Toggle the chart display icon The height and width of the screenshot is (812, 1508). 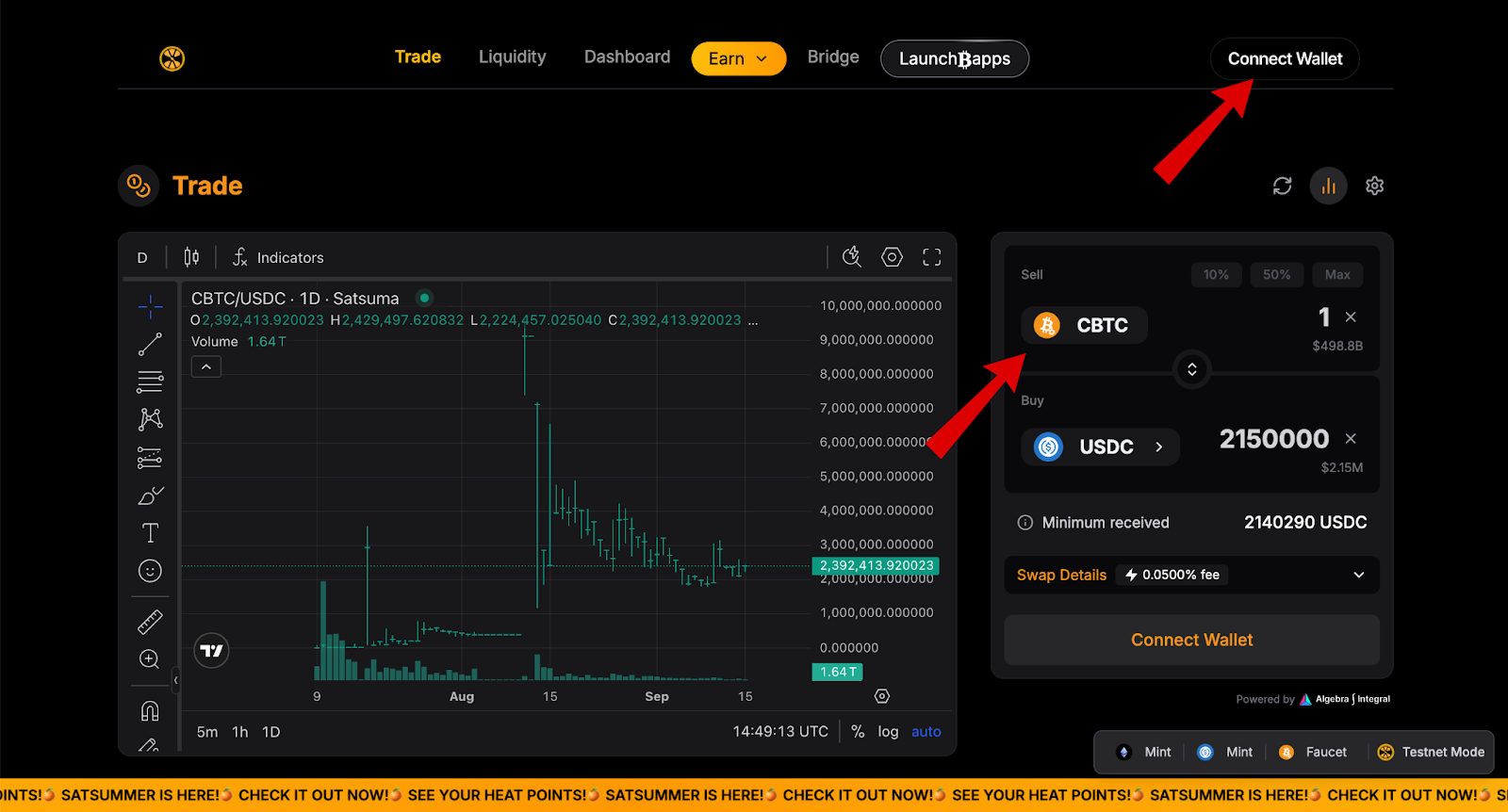pyautogui.click(x=1329, y=186)
